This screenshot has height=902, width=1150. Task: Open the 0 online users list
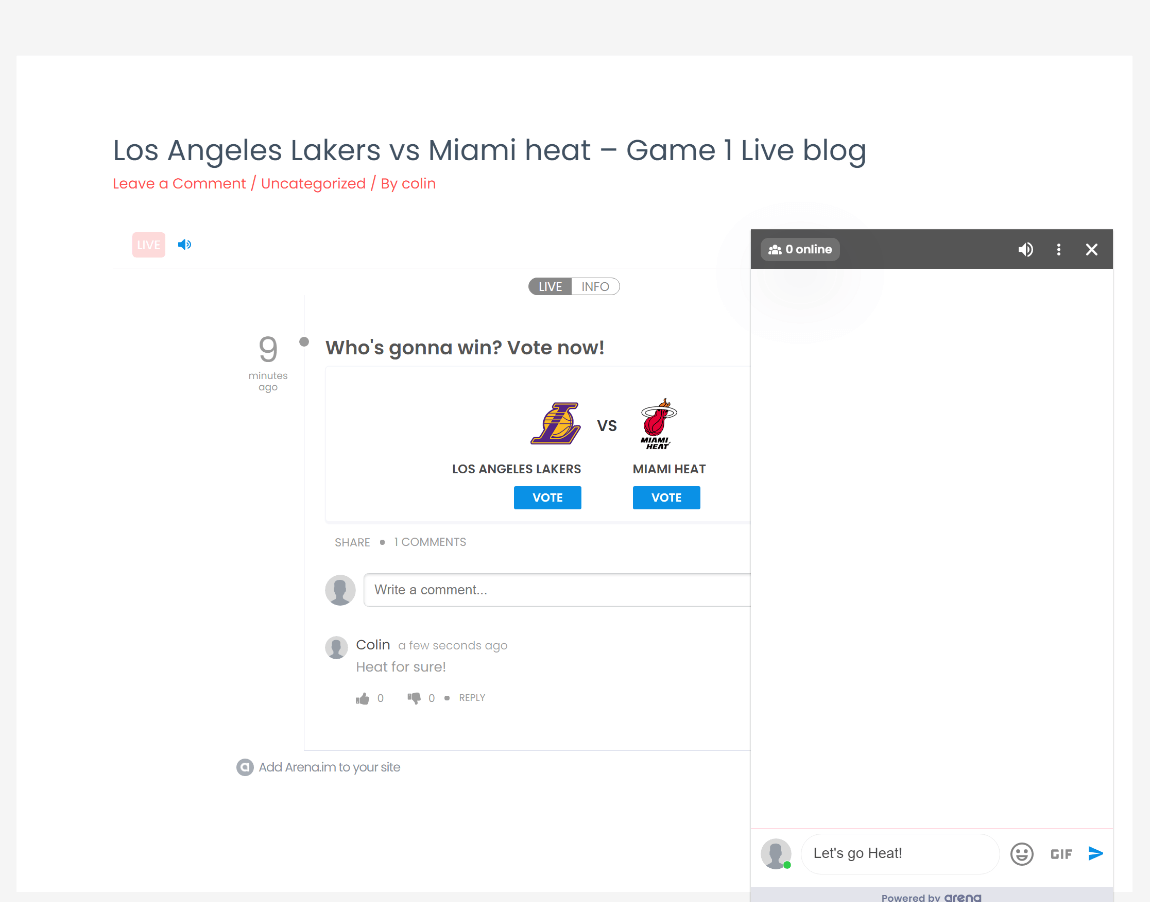(800, 249)
